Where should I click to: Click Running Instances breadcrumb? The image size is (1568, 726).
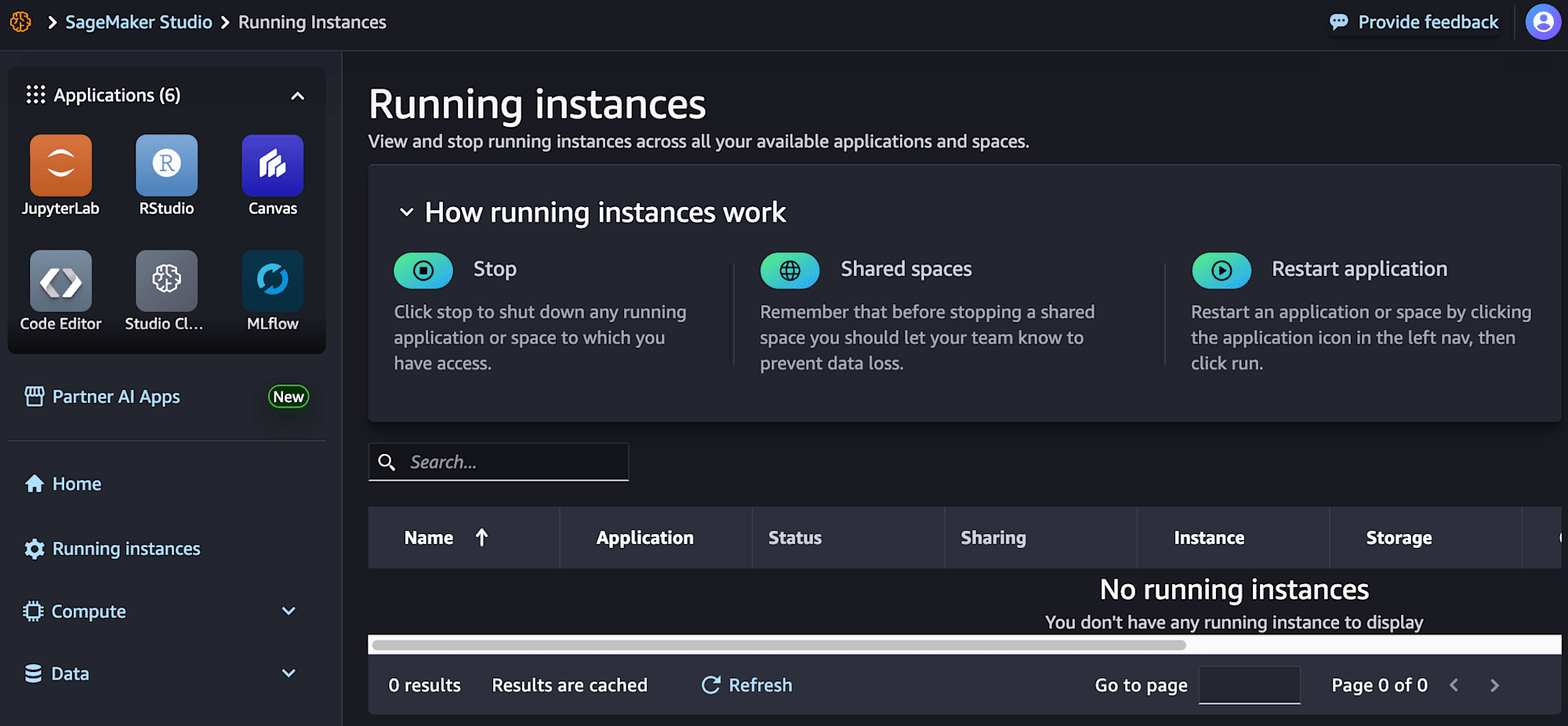pos(312,22)
